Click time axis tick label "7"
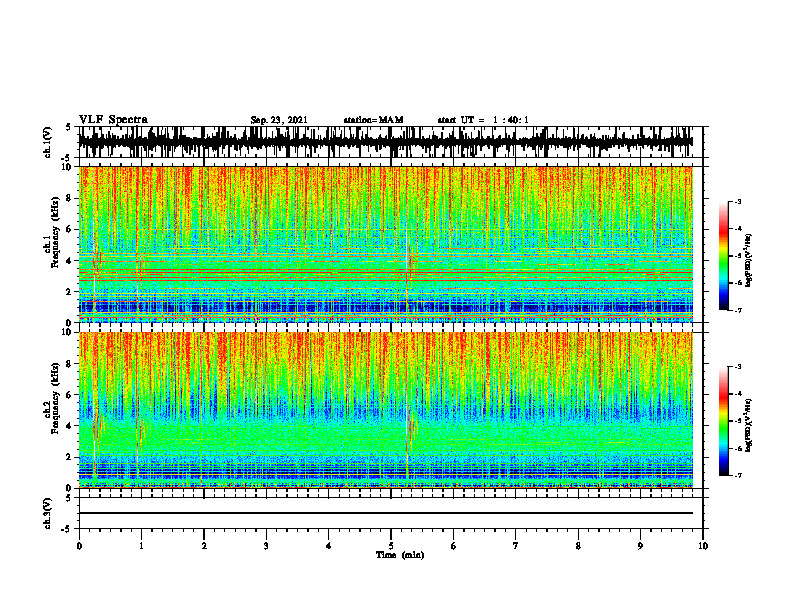The height and width of the screenshot is (612, 792). (x=516, y=546)
